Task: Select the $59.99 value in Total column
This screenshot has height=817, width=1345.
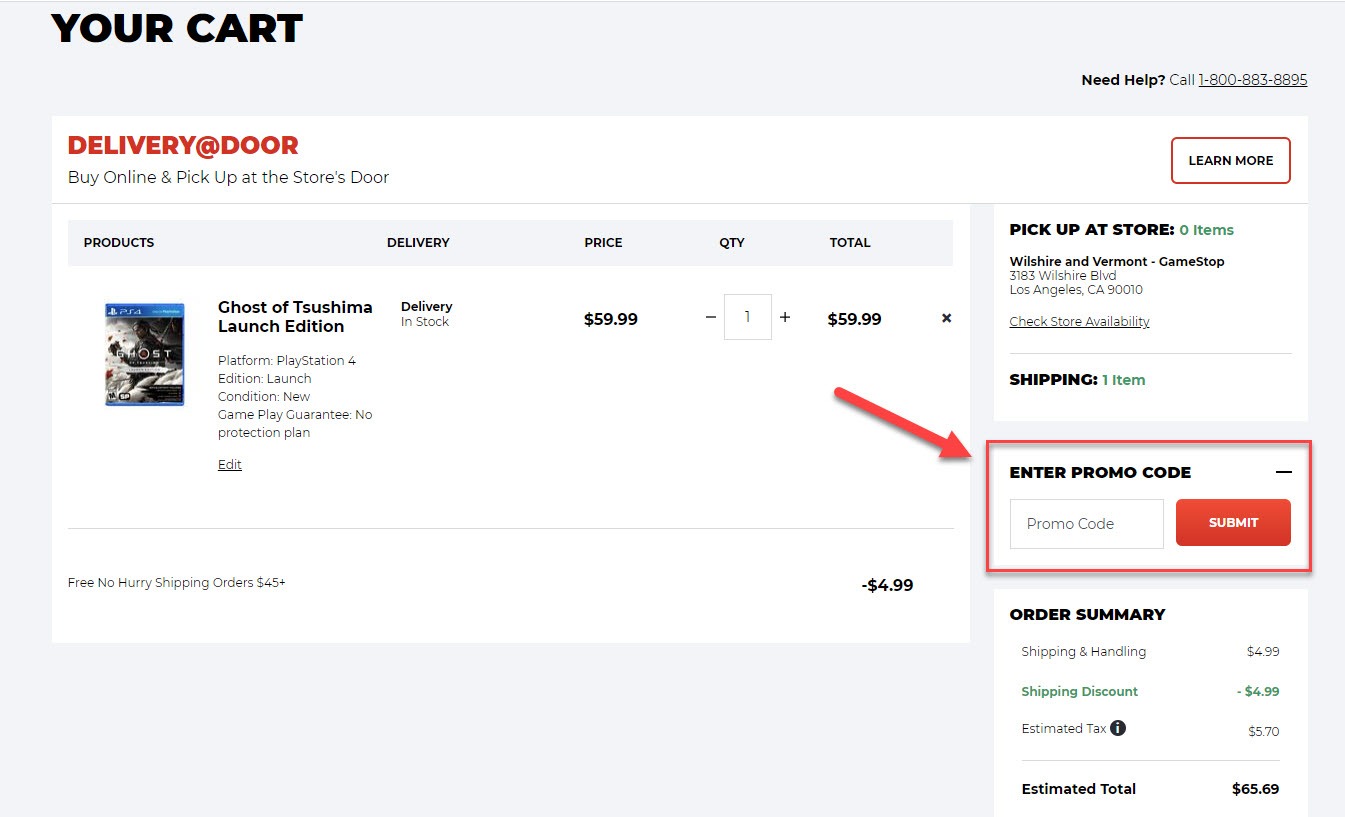Action: (855, 320)
